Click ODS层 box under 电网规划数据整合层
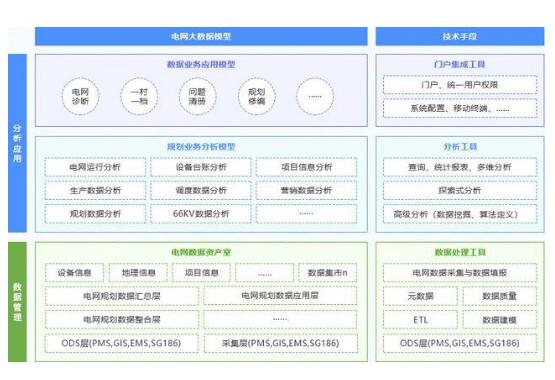Image resolution: width=555 pixels, height=380 pixels. click(122, 343)
